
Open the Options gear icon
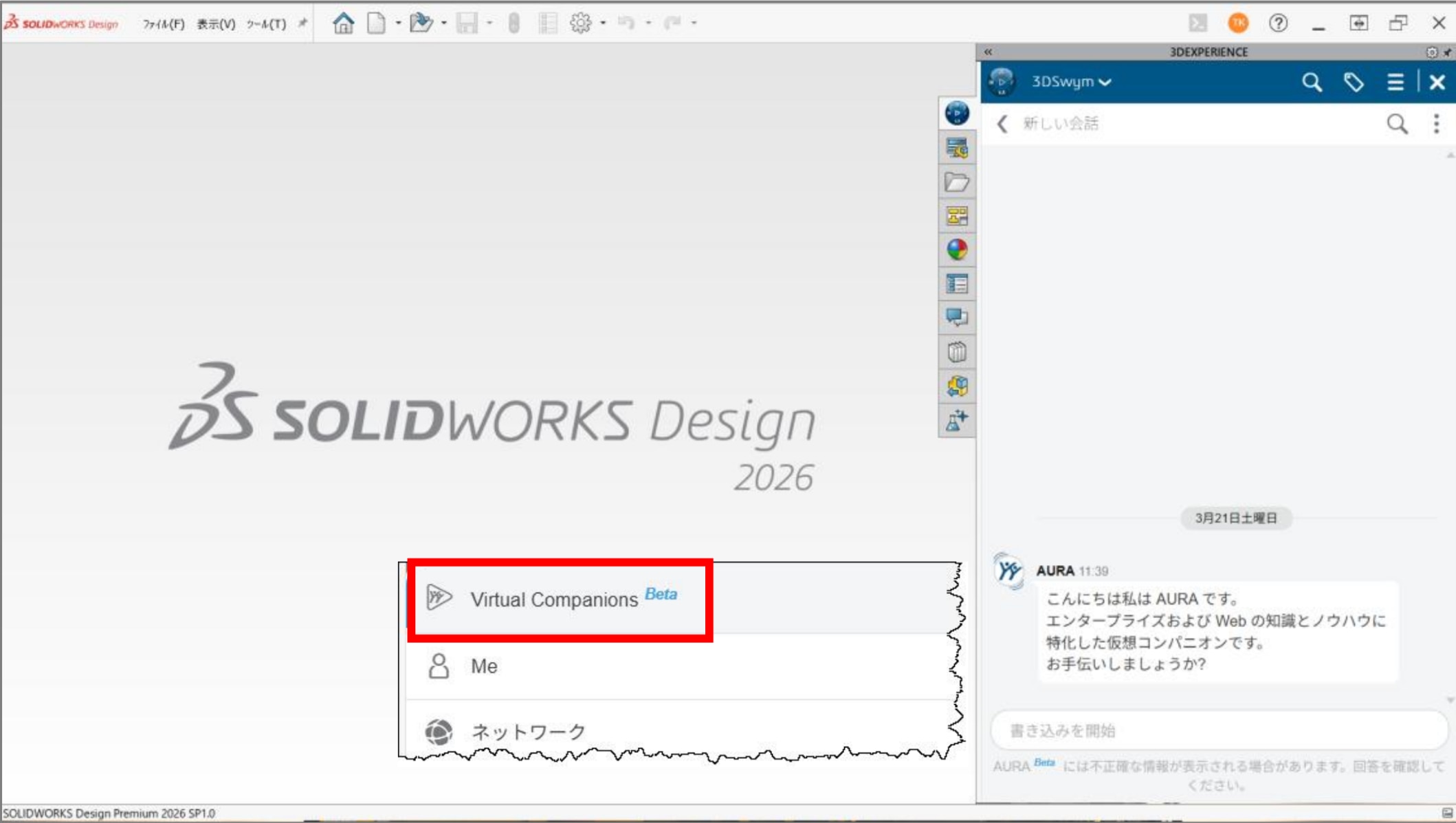[x=581, y=23]
